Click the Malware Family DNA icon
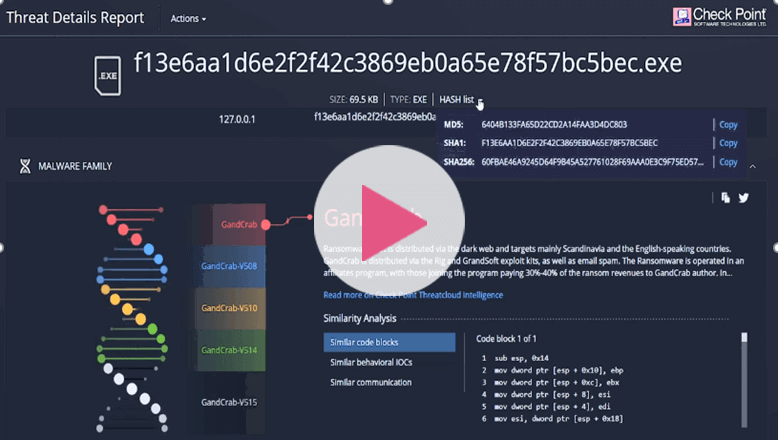The image size is (778, 440). 25,166
